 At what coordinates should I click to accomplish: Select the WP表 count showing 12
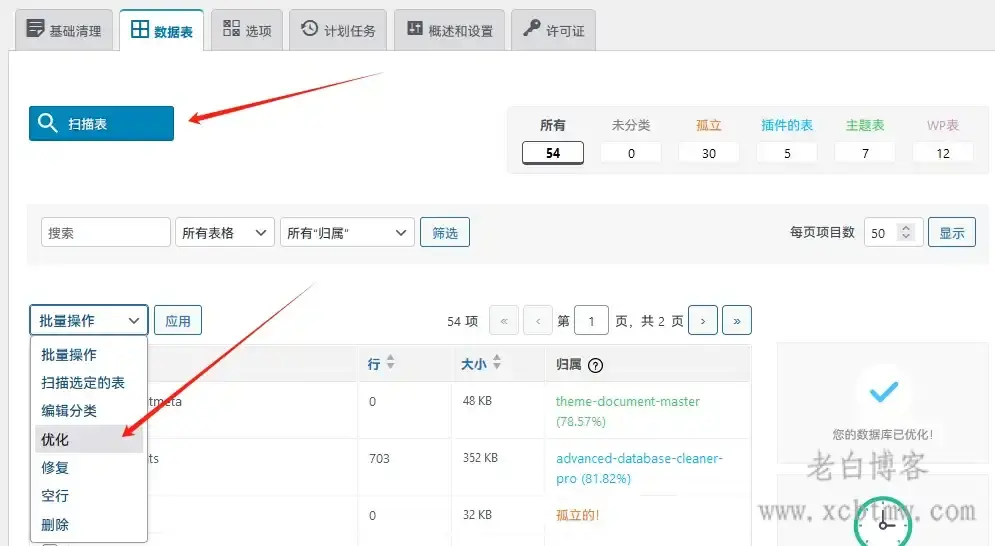coord(943,153)
